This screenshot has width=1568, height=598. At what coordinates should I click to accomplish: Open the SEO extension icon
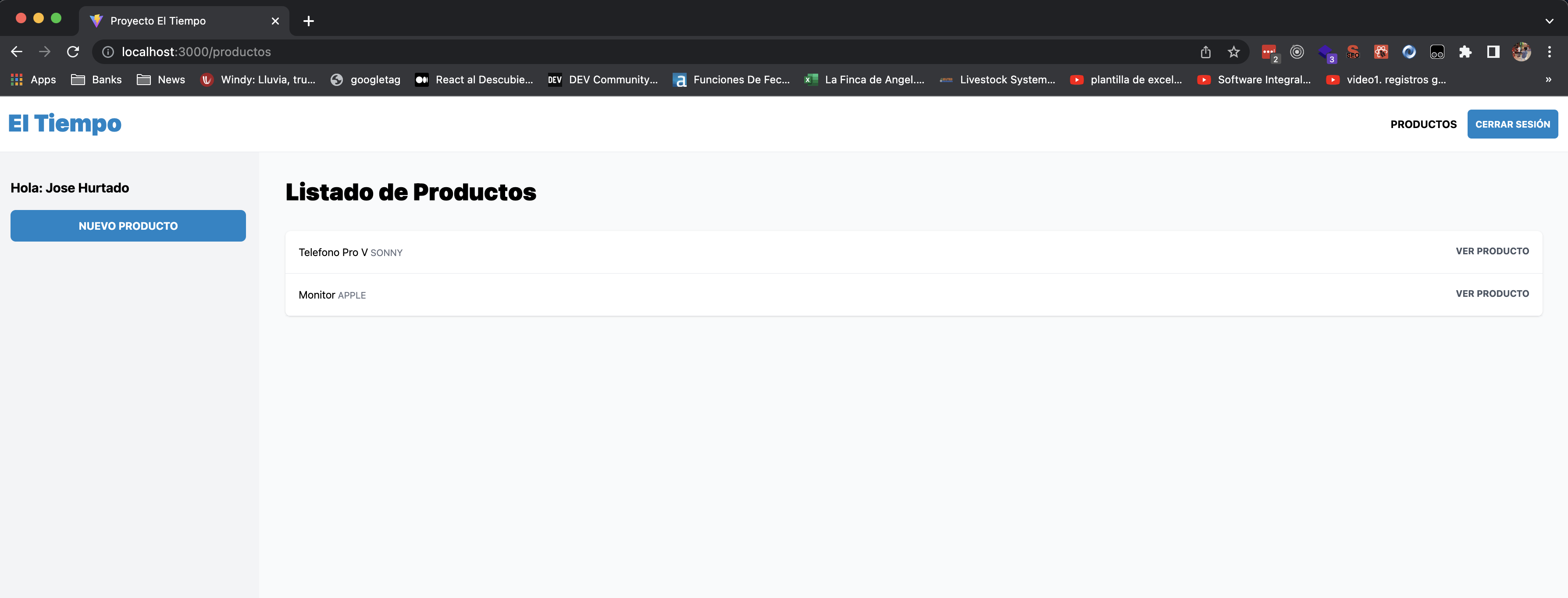point(1353,52)
